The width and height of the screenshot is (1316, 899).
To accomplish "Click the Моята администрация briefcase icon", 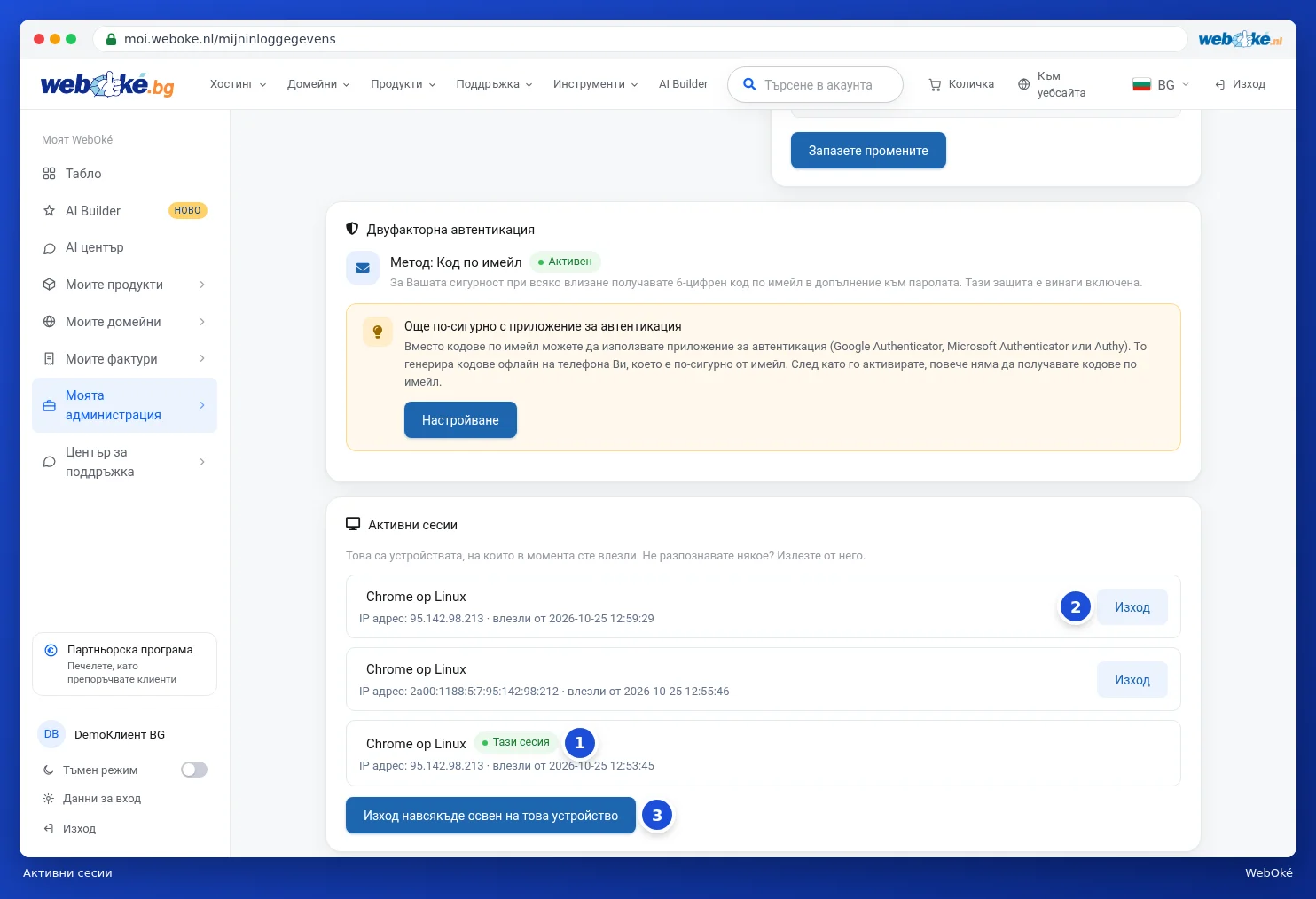I will point(49,405).
